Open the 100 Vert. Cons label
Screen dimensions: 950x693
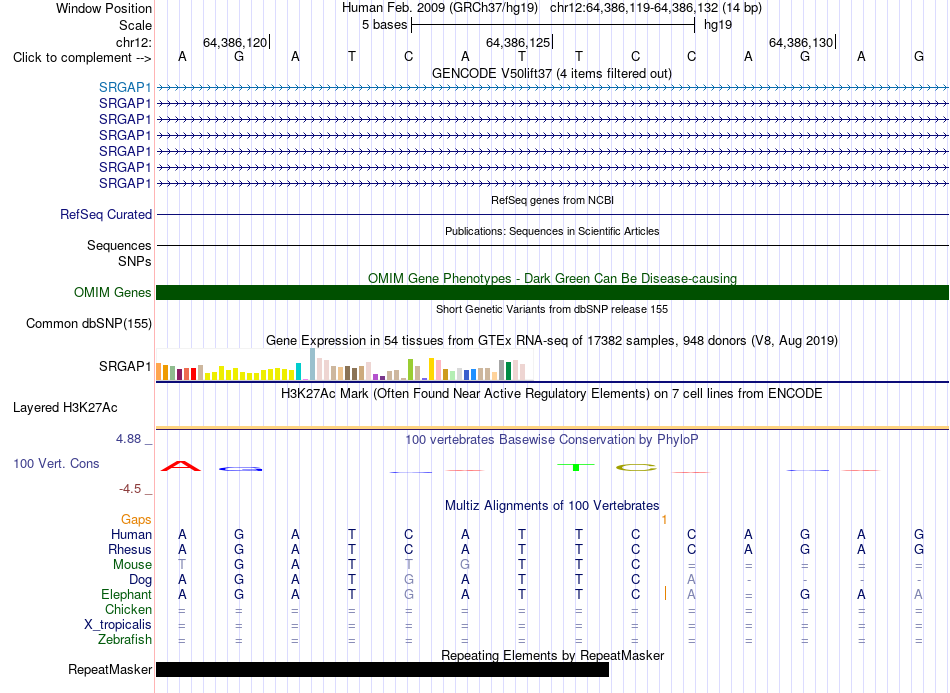(x=56, y=463)
